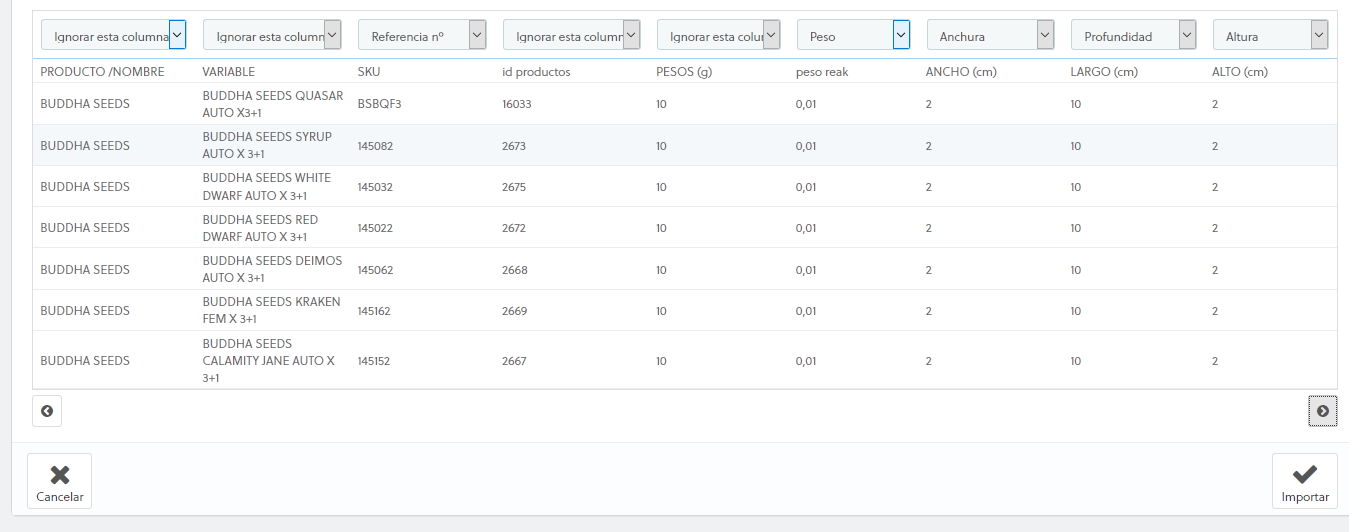
Task: Open dropdown above VARIABLE column
Action: (x=272, y=35)
